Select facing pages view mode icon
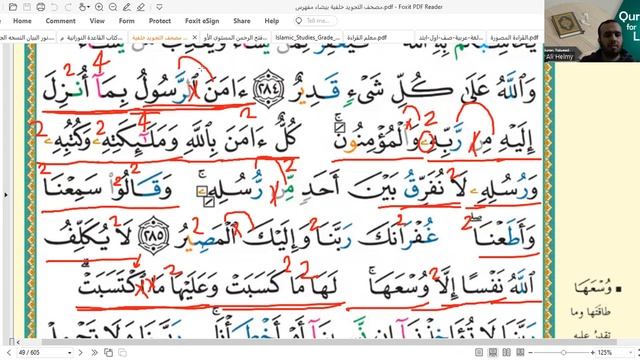The width and height of the screenshot is (640, 360). coord(507,352)
